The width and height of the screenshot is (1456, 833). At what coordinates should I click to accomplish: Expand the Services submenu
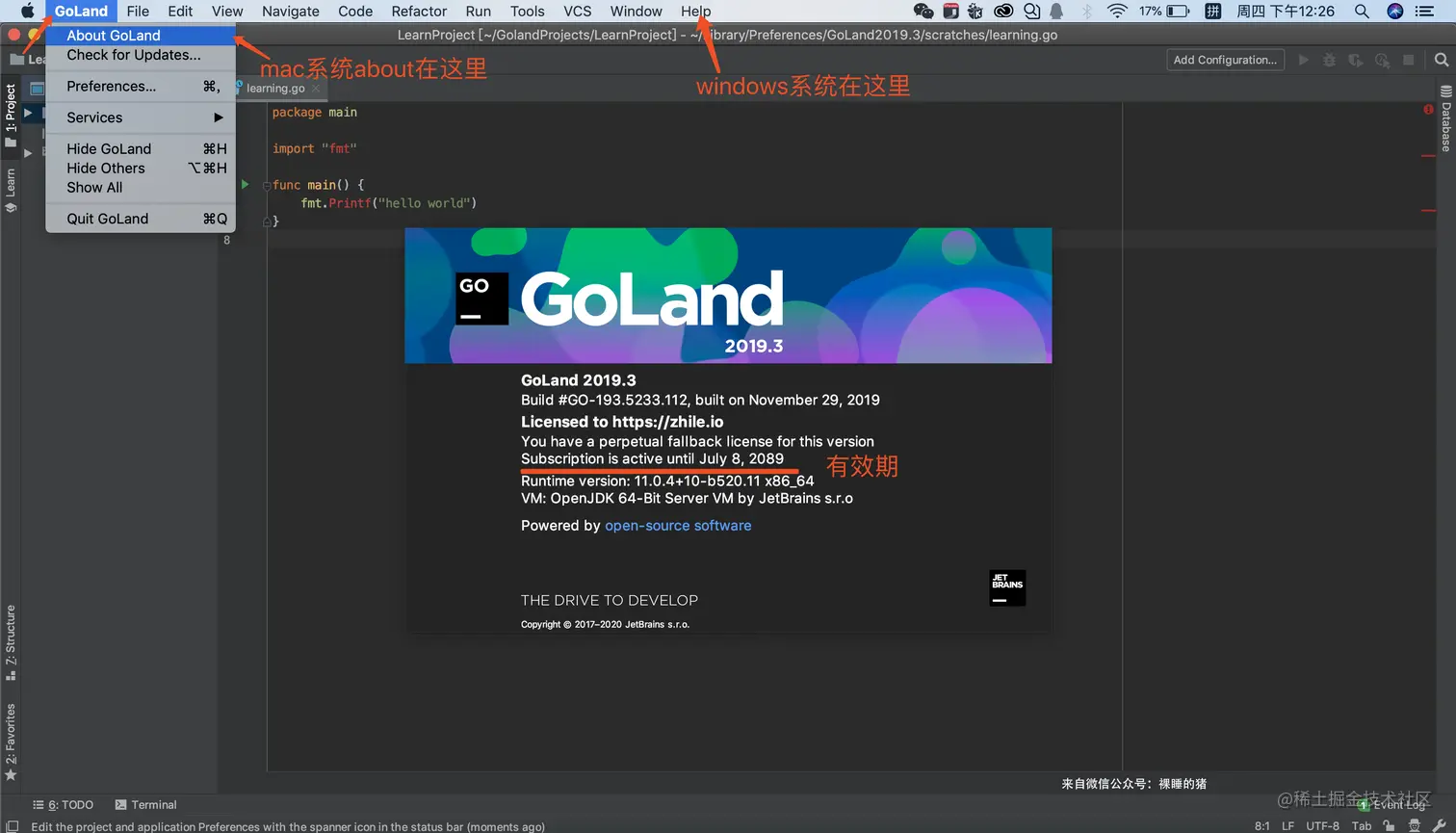pyautogui.click(x=141, y=117)
